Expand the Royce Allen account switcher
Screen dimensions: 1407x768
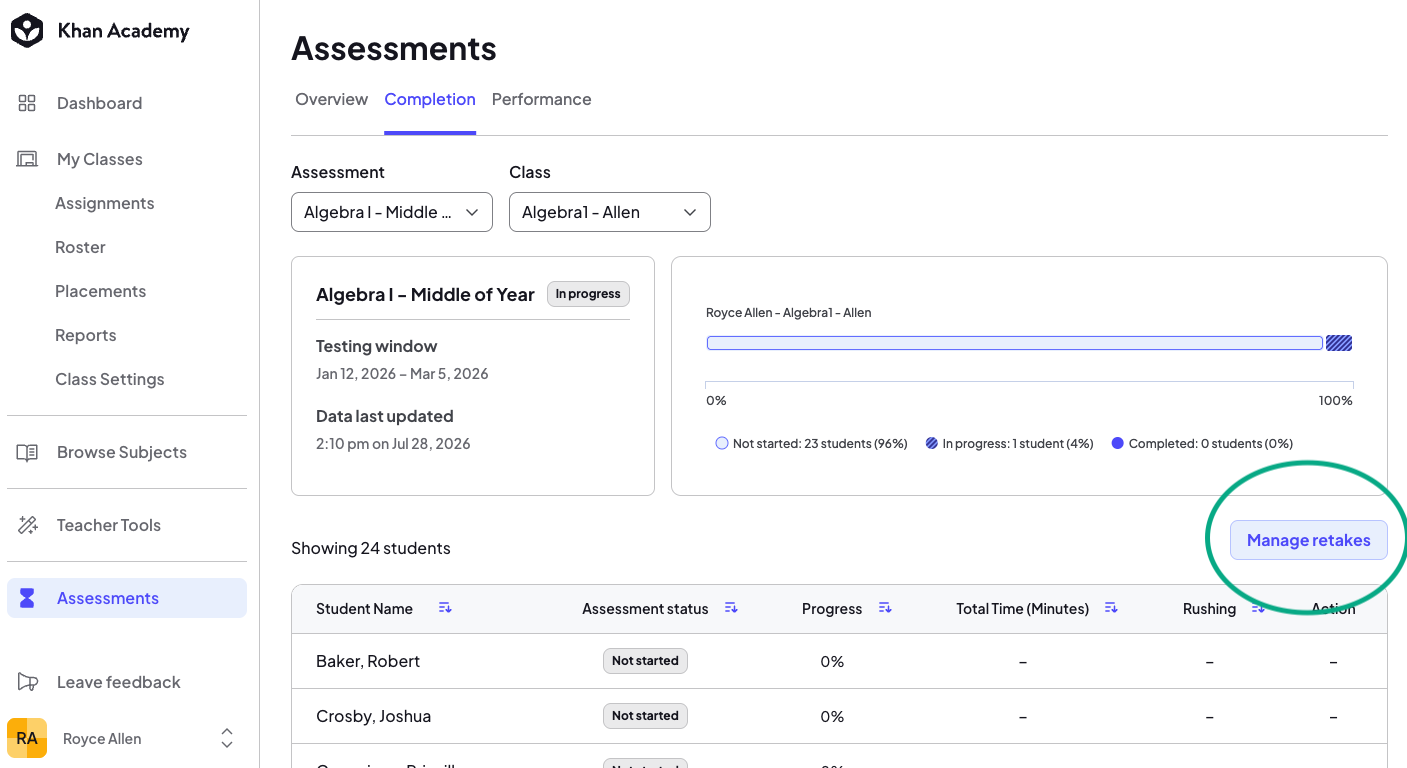pyautogui.click(x=227, y=738)
